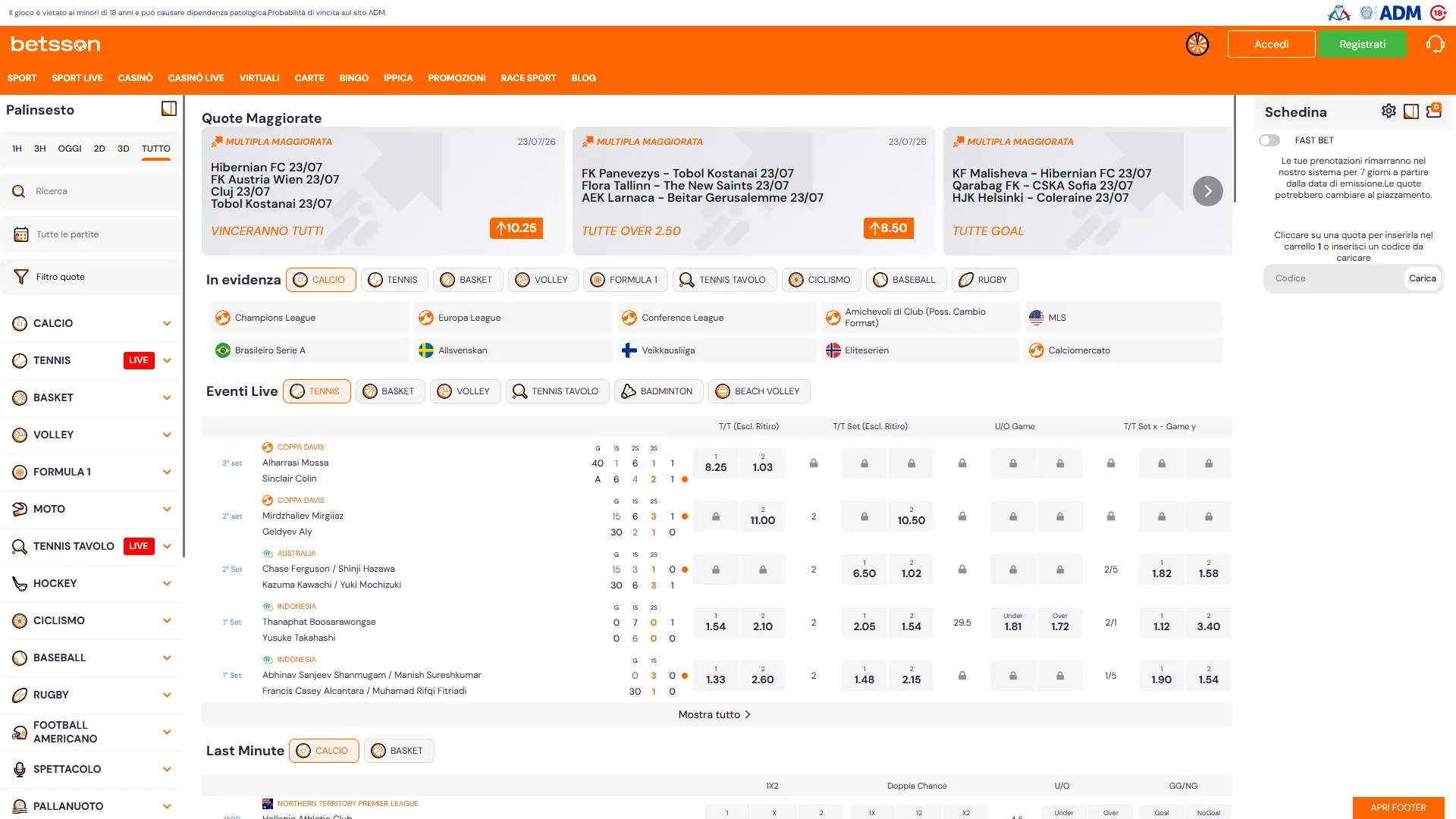The image size is (1456, 819).
Task: Select the OGGI time filter tab
Action: (x=70, y=149)
